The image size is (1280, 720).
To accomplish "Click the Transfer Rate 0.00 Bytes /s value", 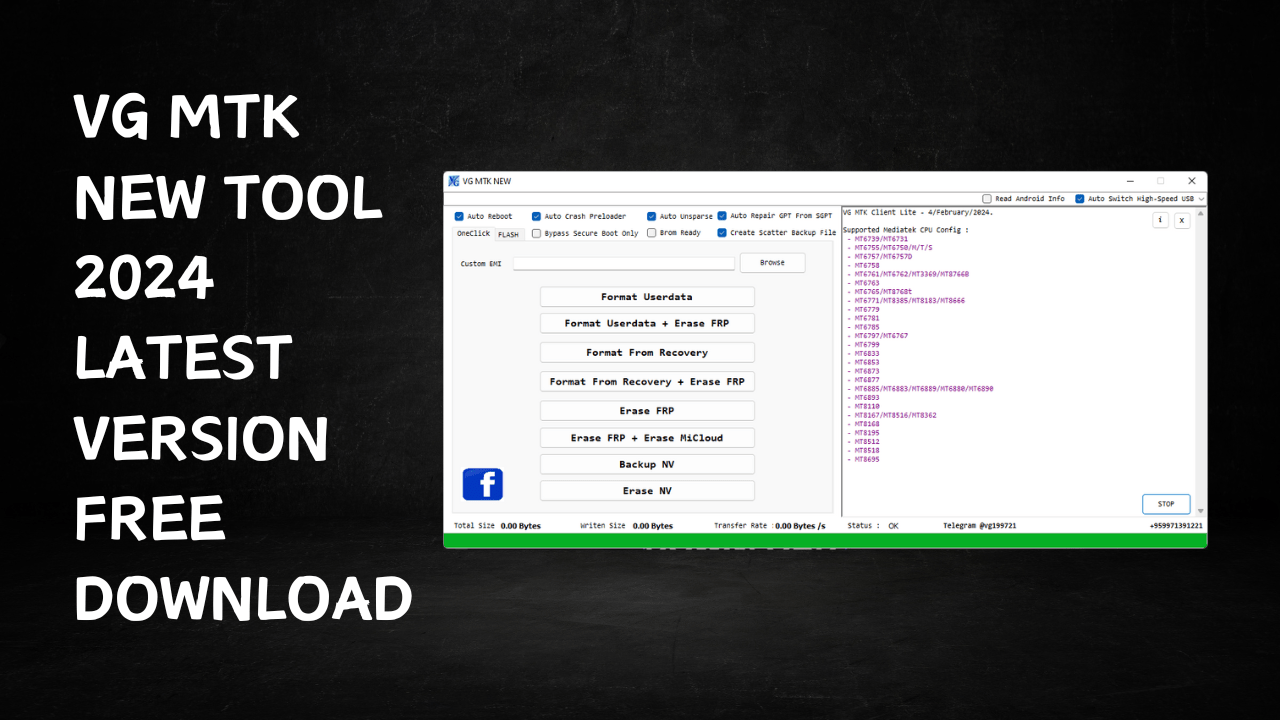I will [801, 525].
